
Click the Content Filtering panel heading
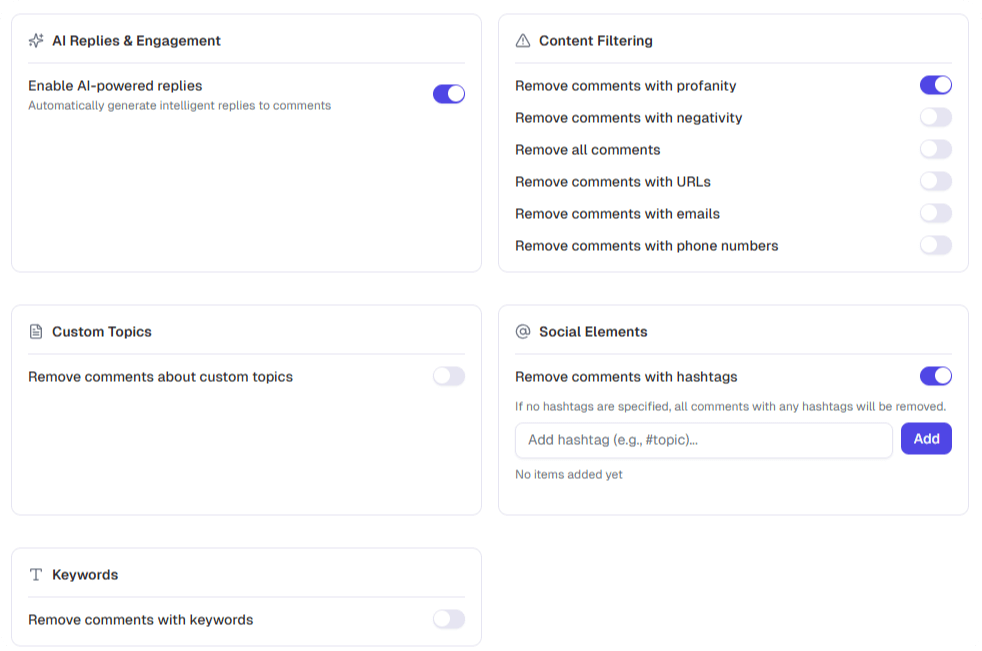click(595, 41)
